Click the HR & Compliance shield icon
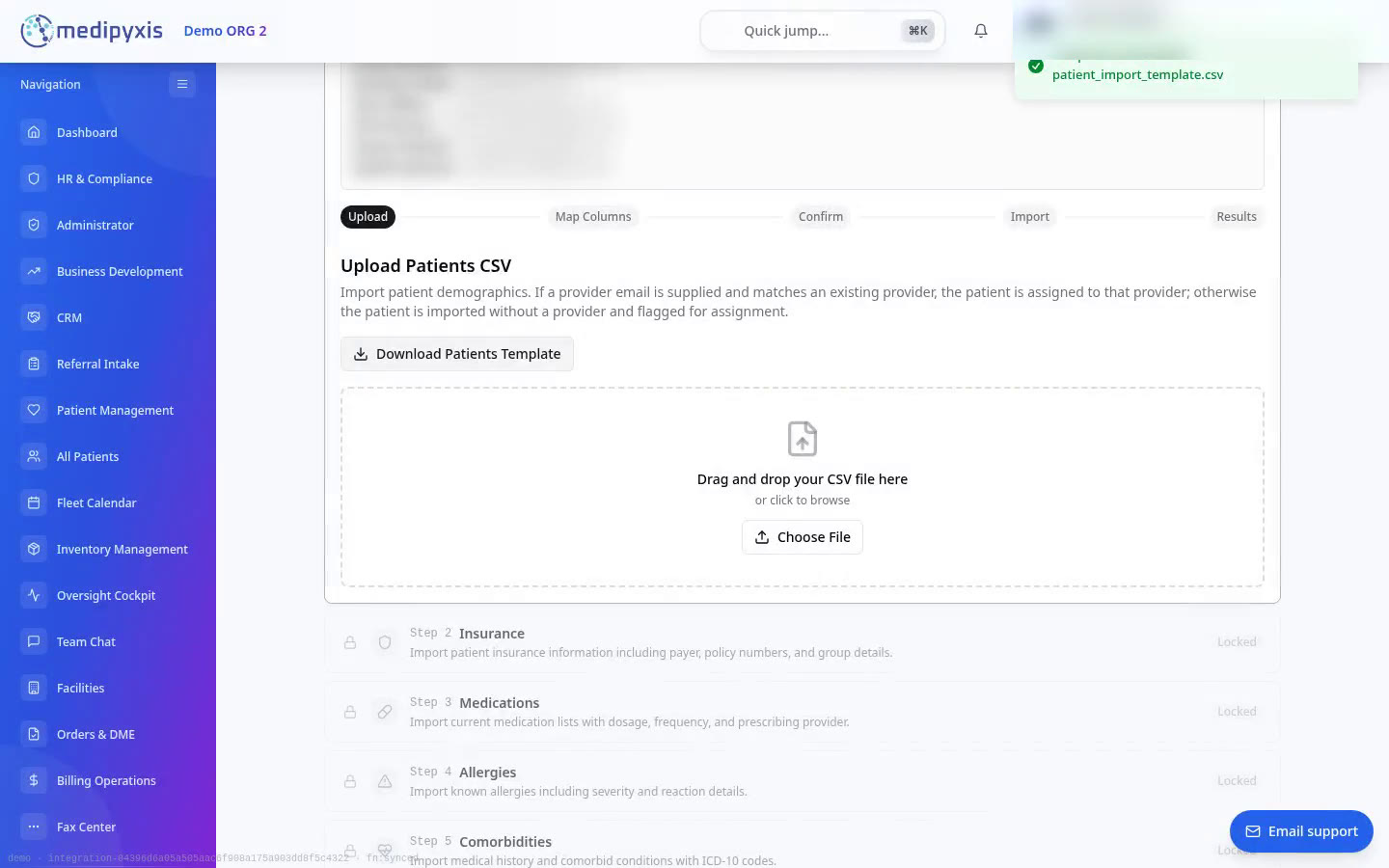This screenshot has height=868, width=1389. pyautogui.click(x=34, y=178)
